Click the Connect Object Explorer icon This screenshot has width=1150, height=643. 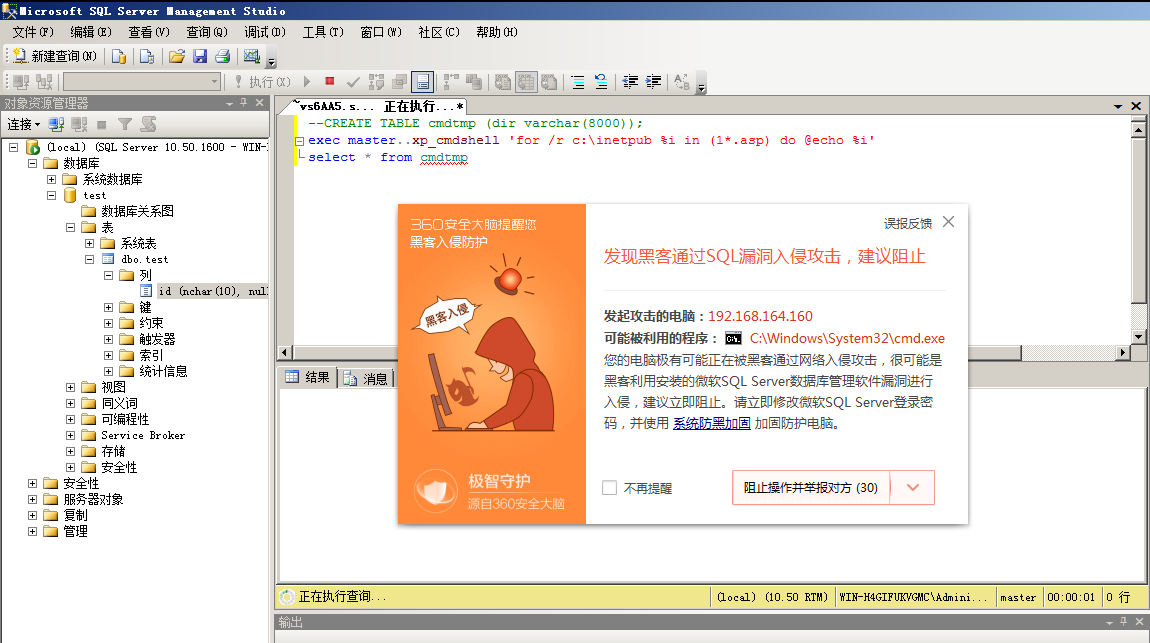[x=56, y=125]
